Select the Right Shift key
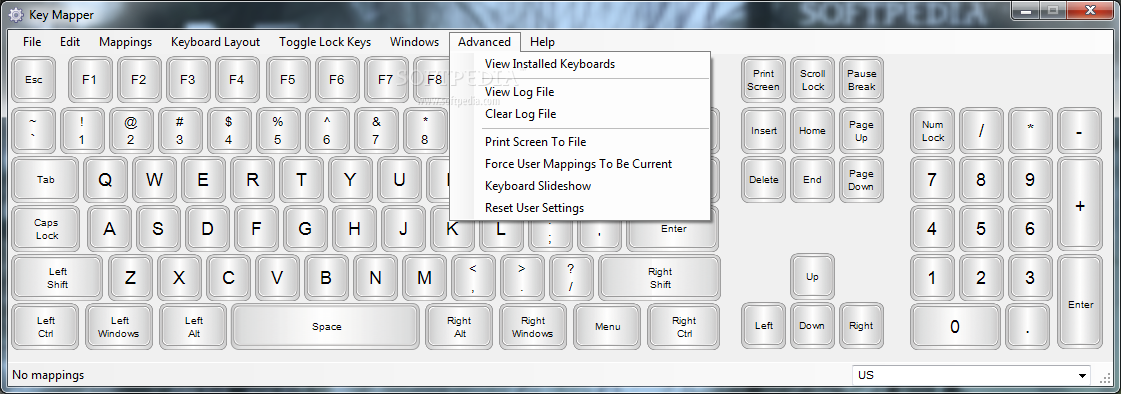 660,278
